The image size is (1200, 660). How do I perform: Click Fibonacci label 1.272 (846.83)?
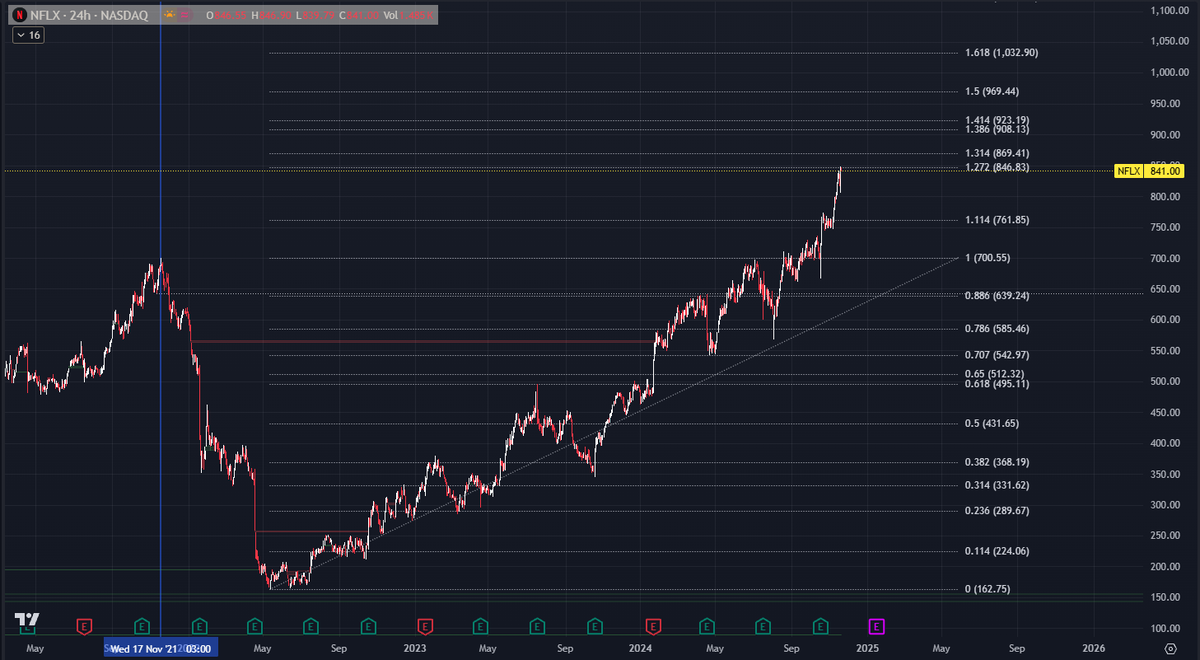click(x=997, y=167)
